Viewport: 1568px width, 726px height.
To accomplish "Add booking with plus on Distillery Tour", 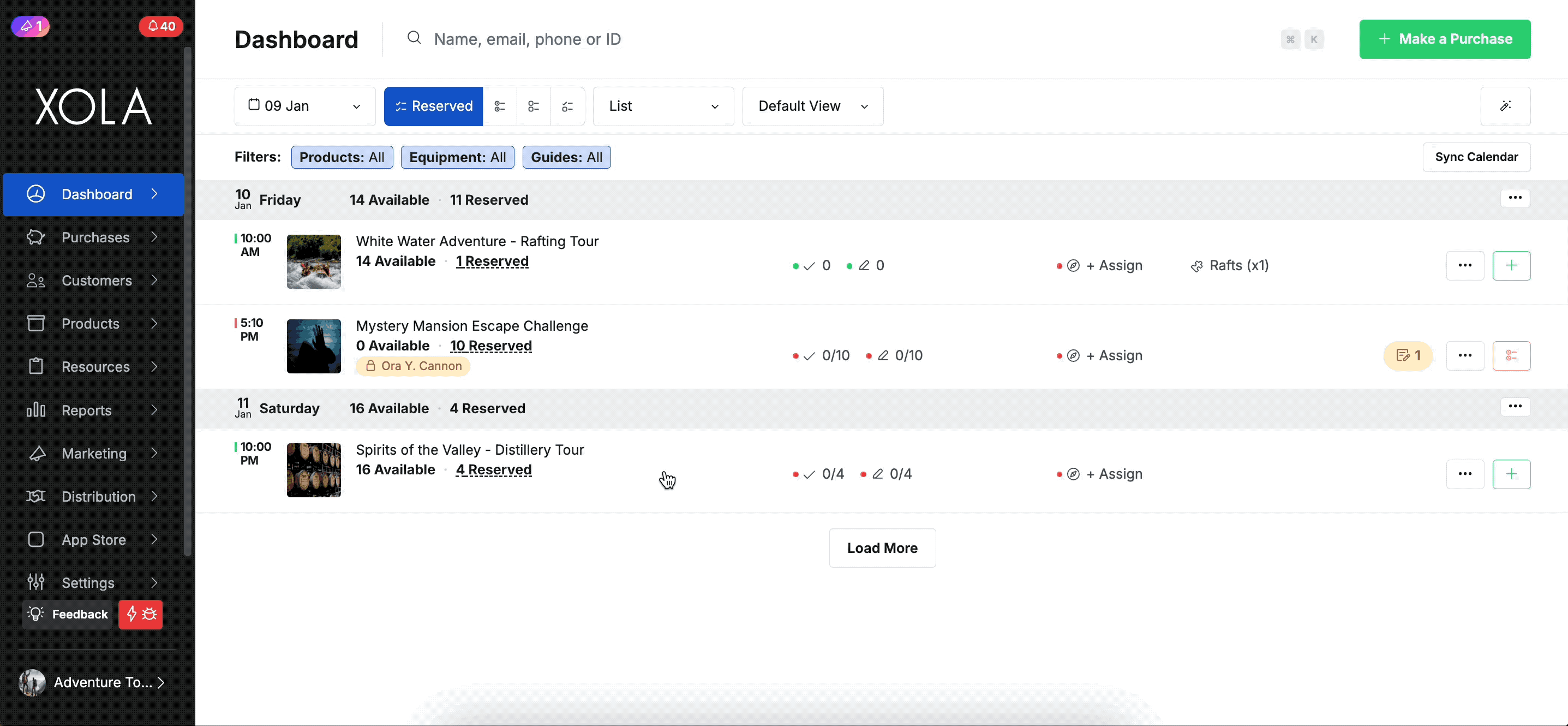I will tap(1511, 474).
